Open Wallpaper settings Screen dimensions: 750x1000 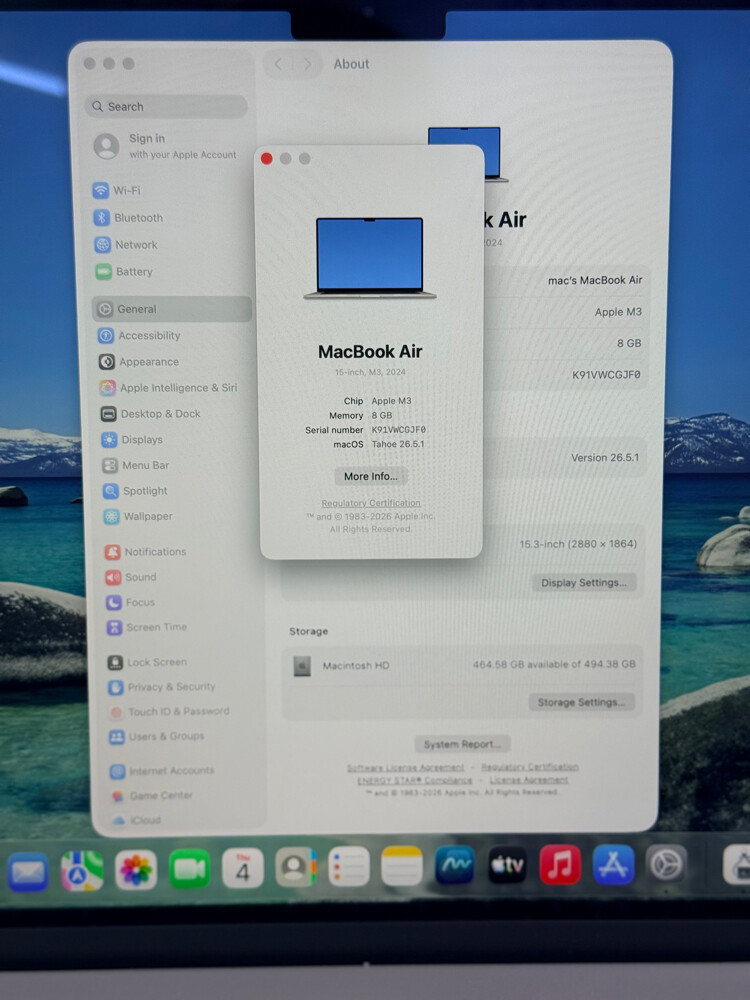coord(138,517)
